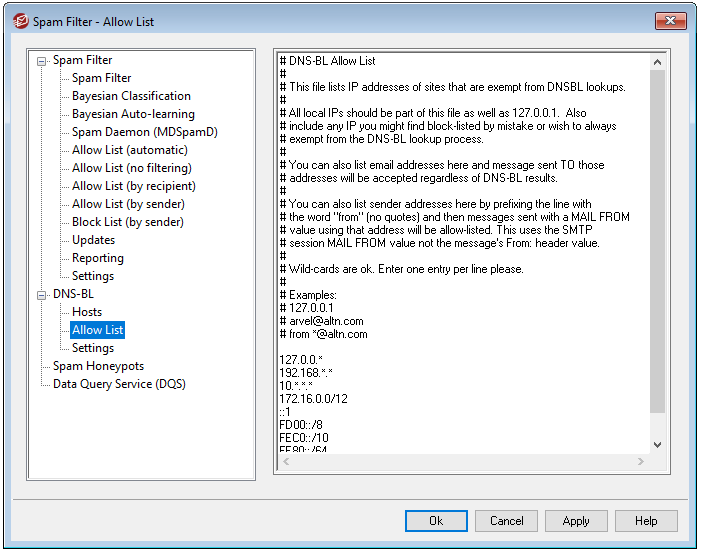Open Allow List (no filtering)

(131, 168)
